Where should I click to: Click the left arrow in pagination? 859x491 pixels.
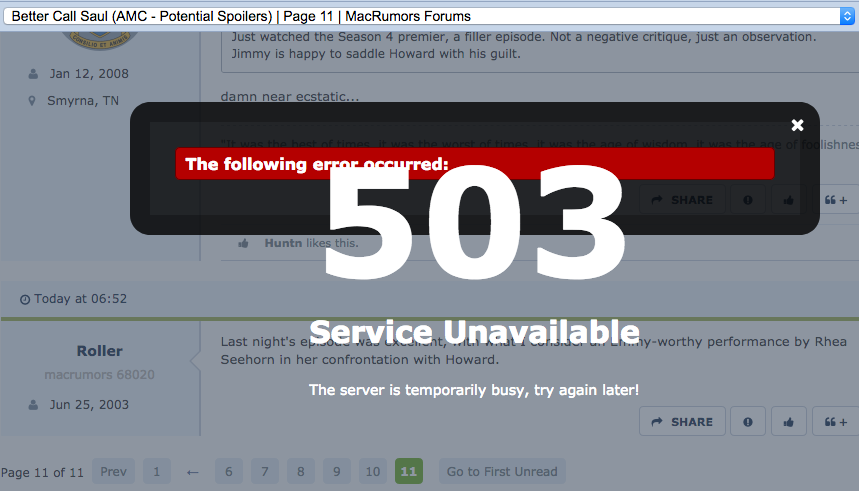tap(192, 472)
